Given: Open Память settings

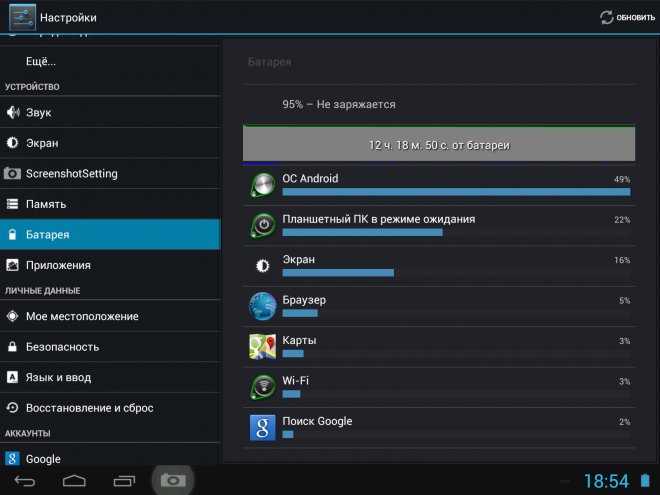Looking at the screenshot, I should [x=110, y=204].
